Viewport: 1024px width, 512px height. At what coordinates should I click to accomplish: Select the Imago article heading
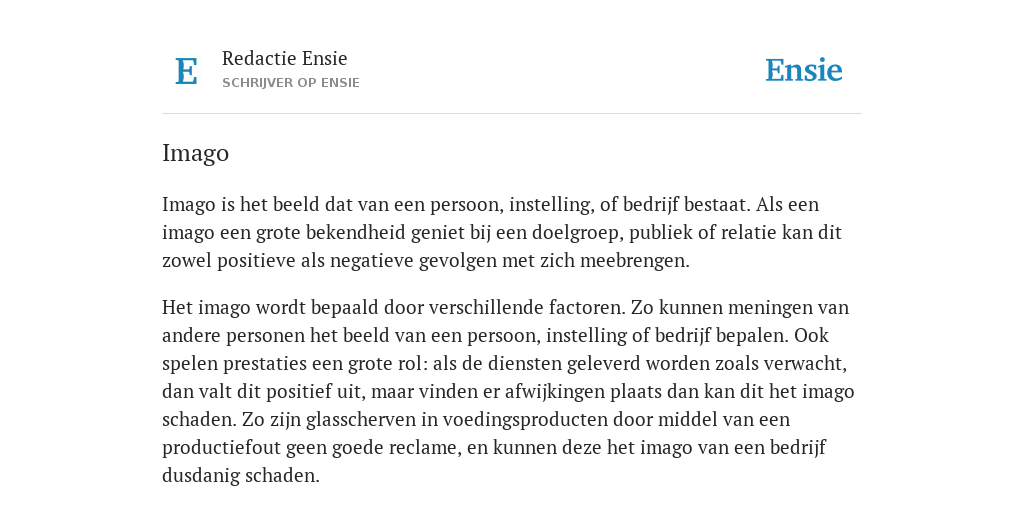pos(195,153)
